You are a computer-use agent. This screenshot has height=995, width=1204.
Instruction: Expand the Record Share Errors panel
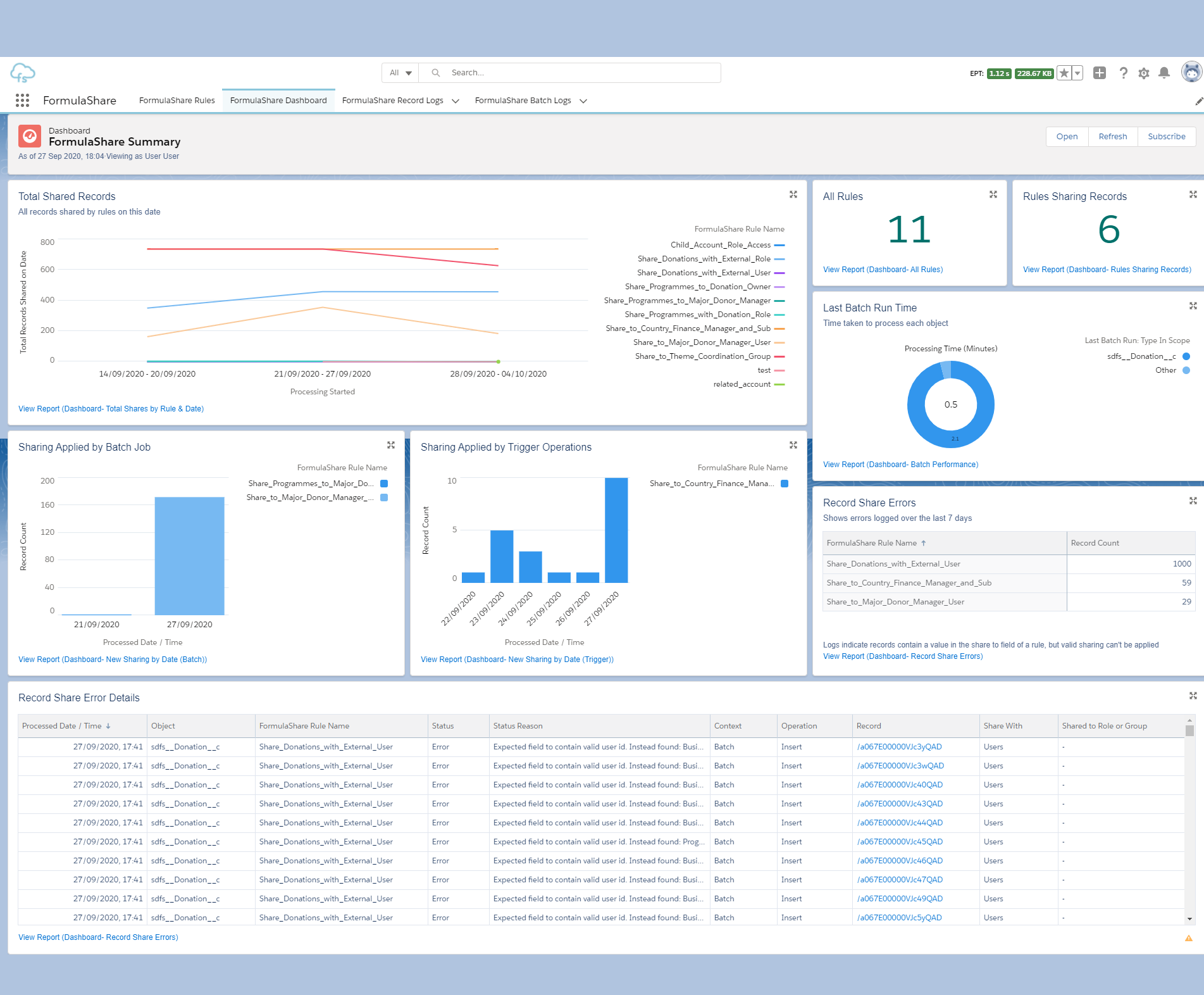pos(1195,501)
